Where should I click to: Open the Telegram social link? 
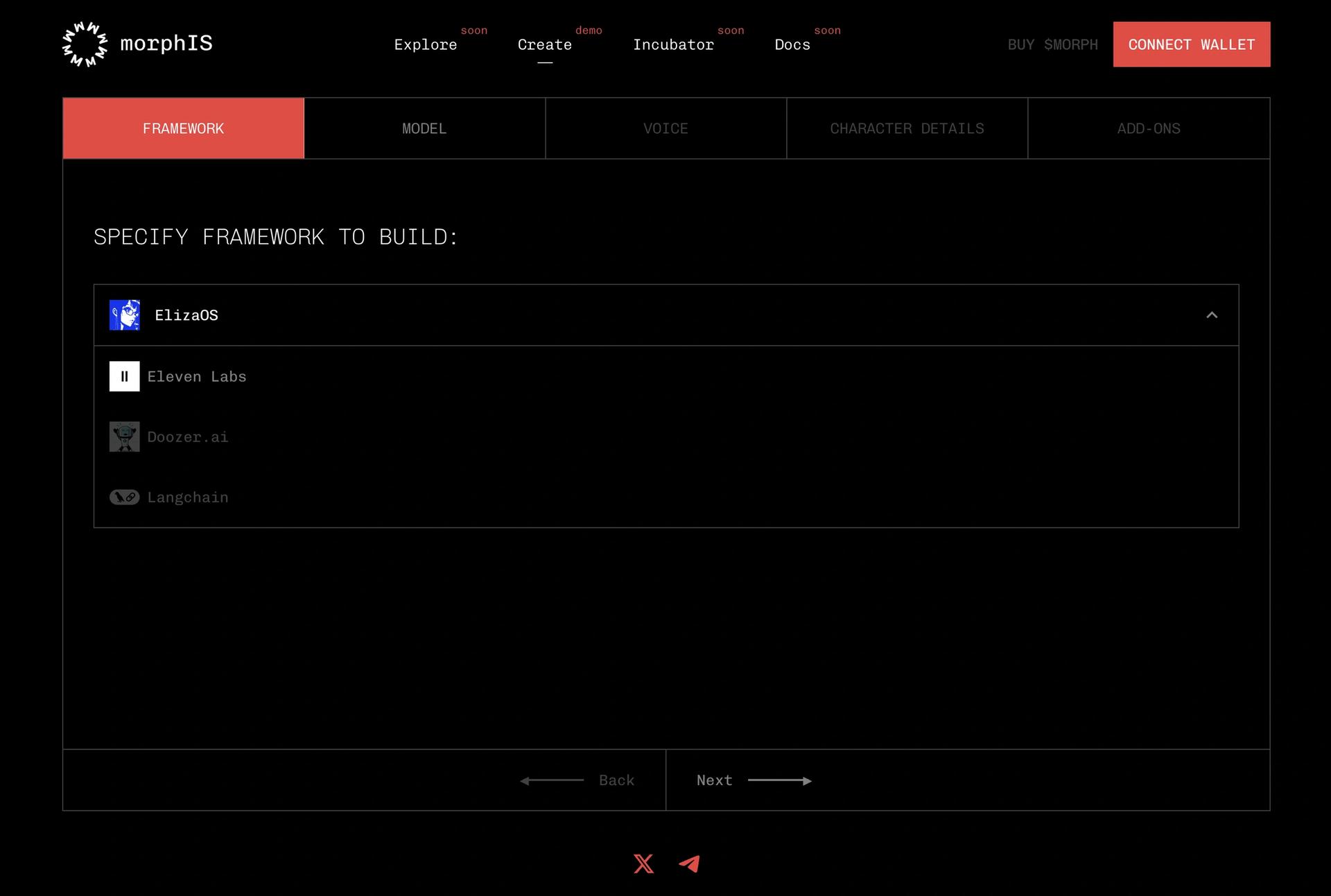pos(689,863)
